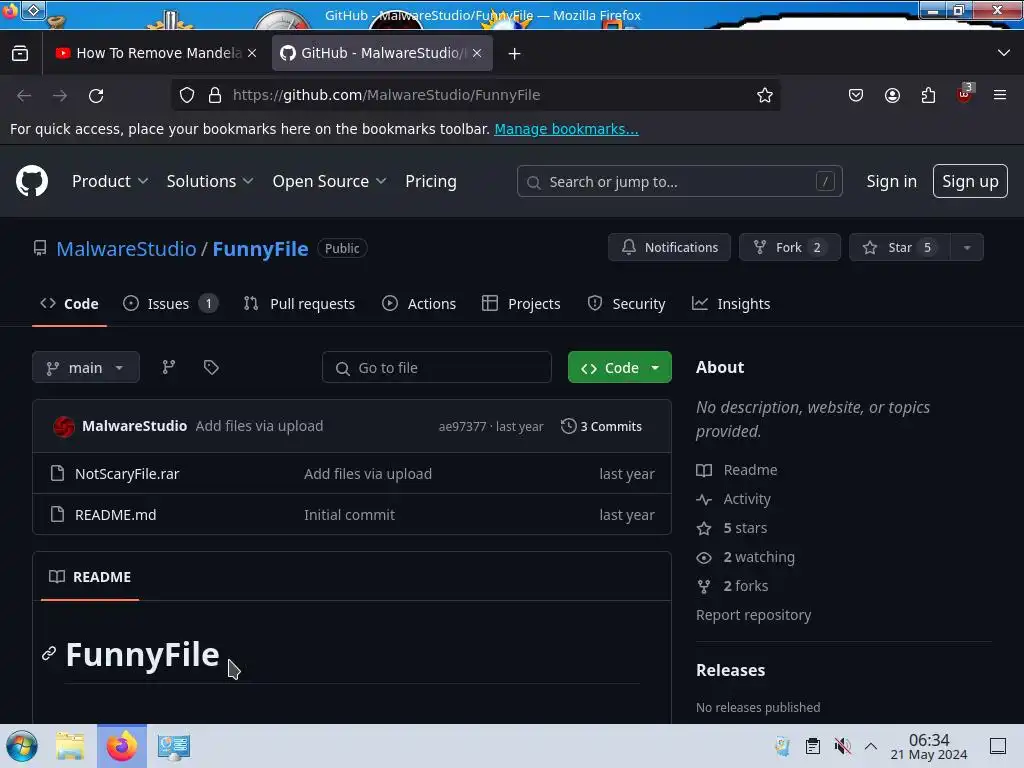This screenshot has height=768, width=1024.
Task: Click the Go to file search field
Action: 436,367
